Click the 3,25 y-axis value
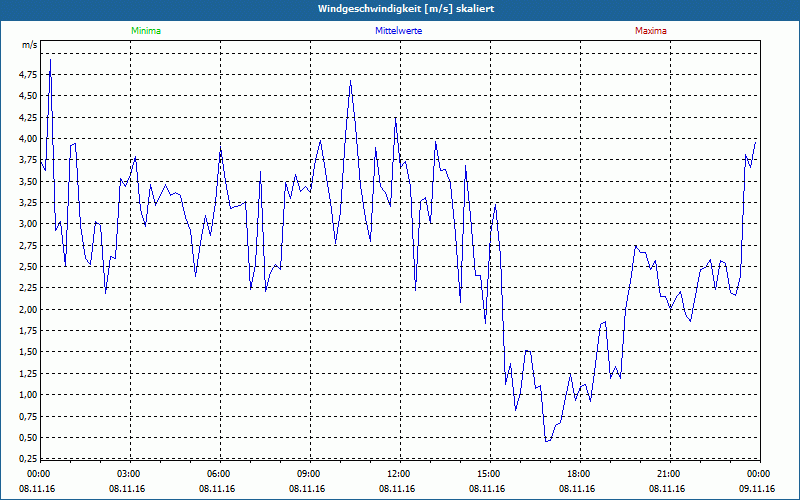Screen dimensions: 800x500 [28, 202]
